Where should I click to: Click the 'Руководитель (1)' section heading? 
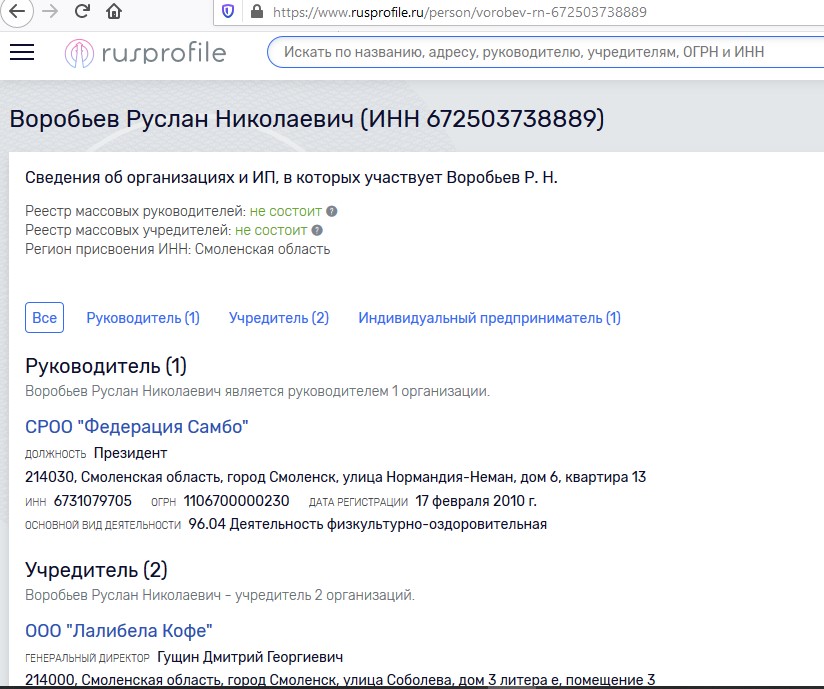tap(106, 366)
